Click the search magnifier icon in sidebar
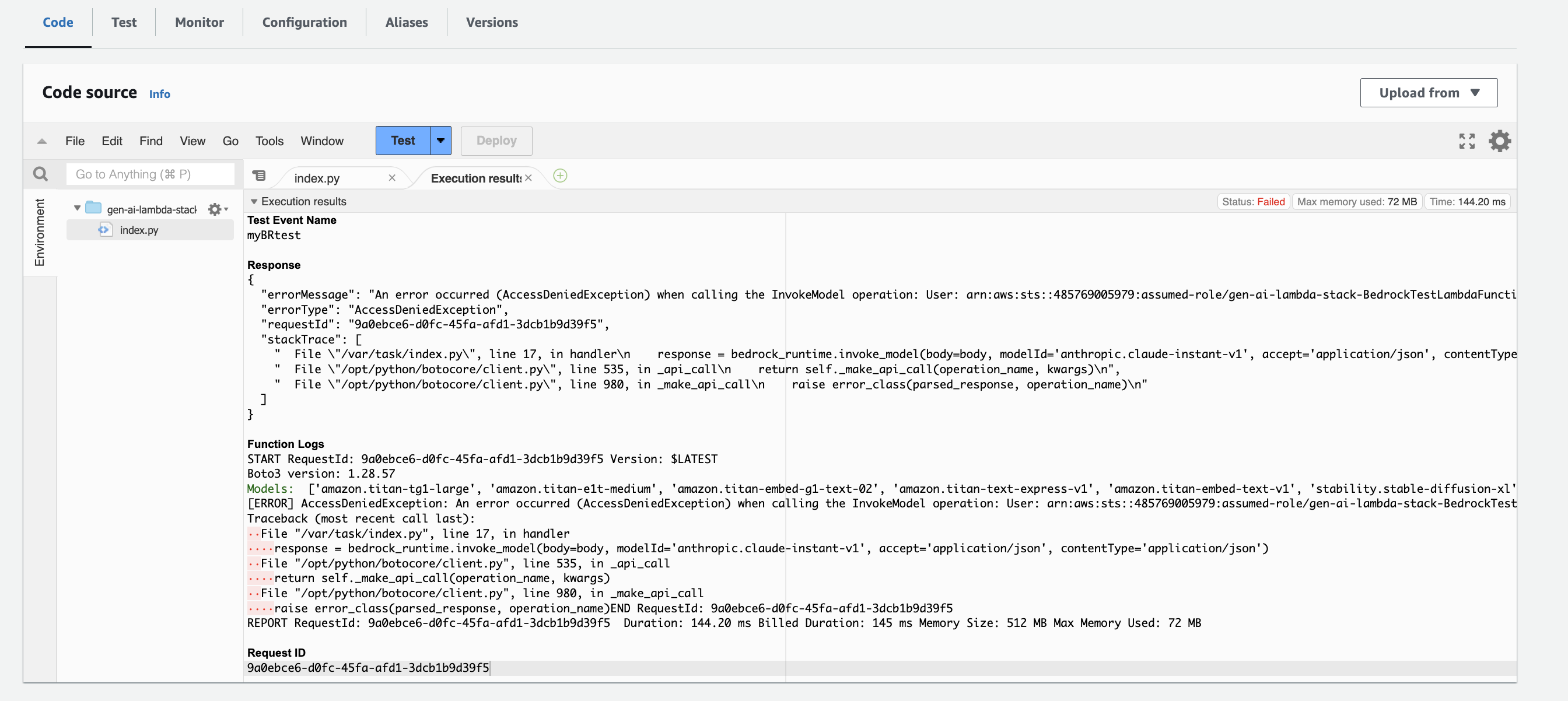Viewport: 1568px width, 701px height. (40, 174)
